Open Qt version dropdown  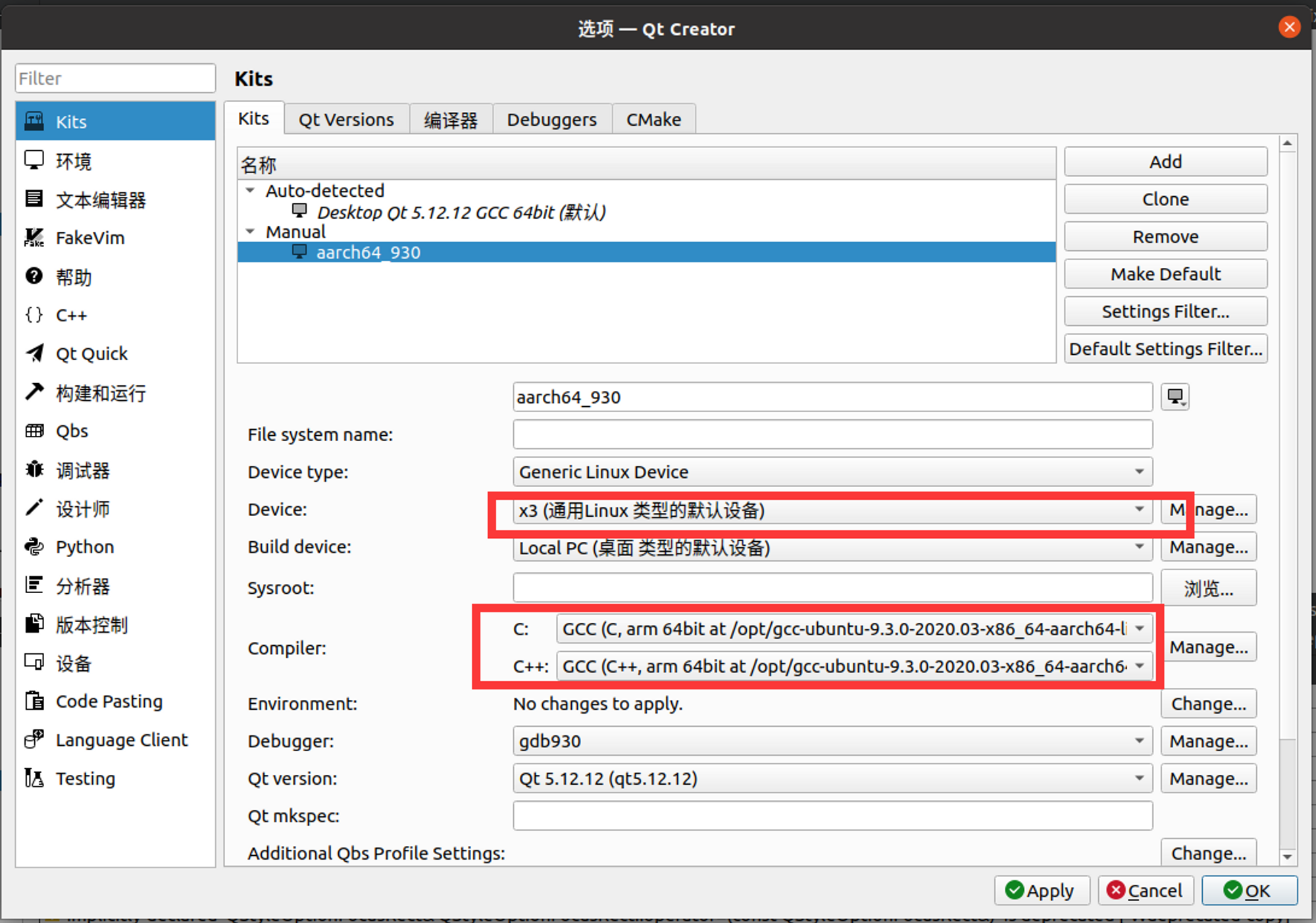click(x=832, y=779)
